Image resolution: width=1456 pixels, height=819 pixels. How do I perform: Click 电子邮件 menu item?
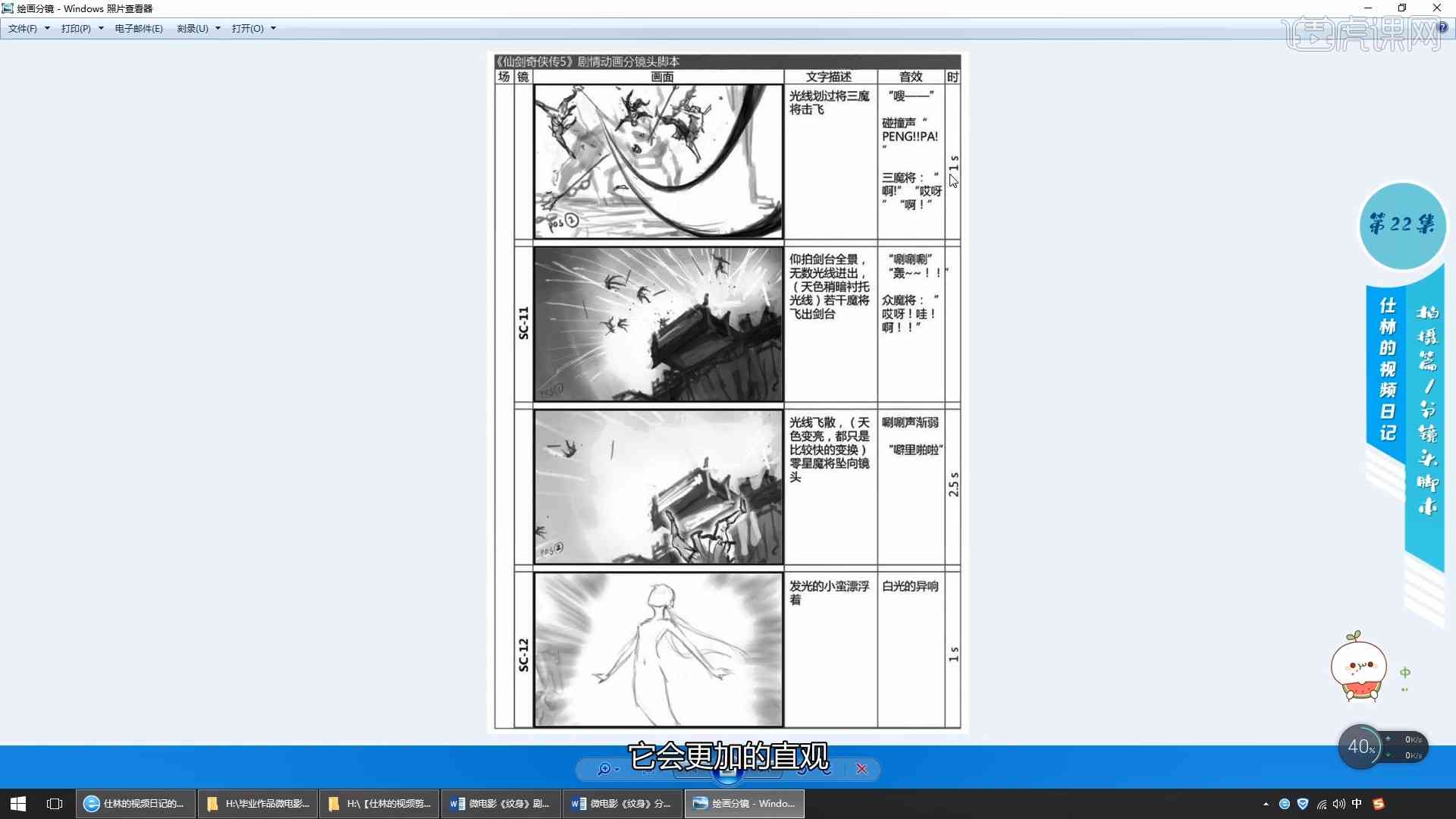(x=139, y=28)
